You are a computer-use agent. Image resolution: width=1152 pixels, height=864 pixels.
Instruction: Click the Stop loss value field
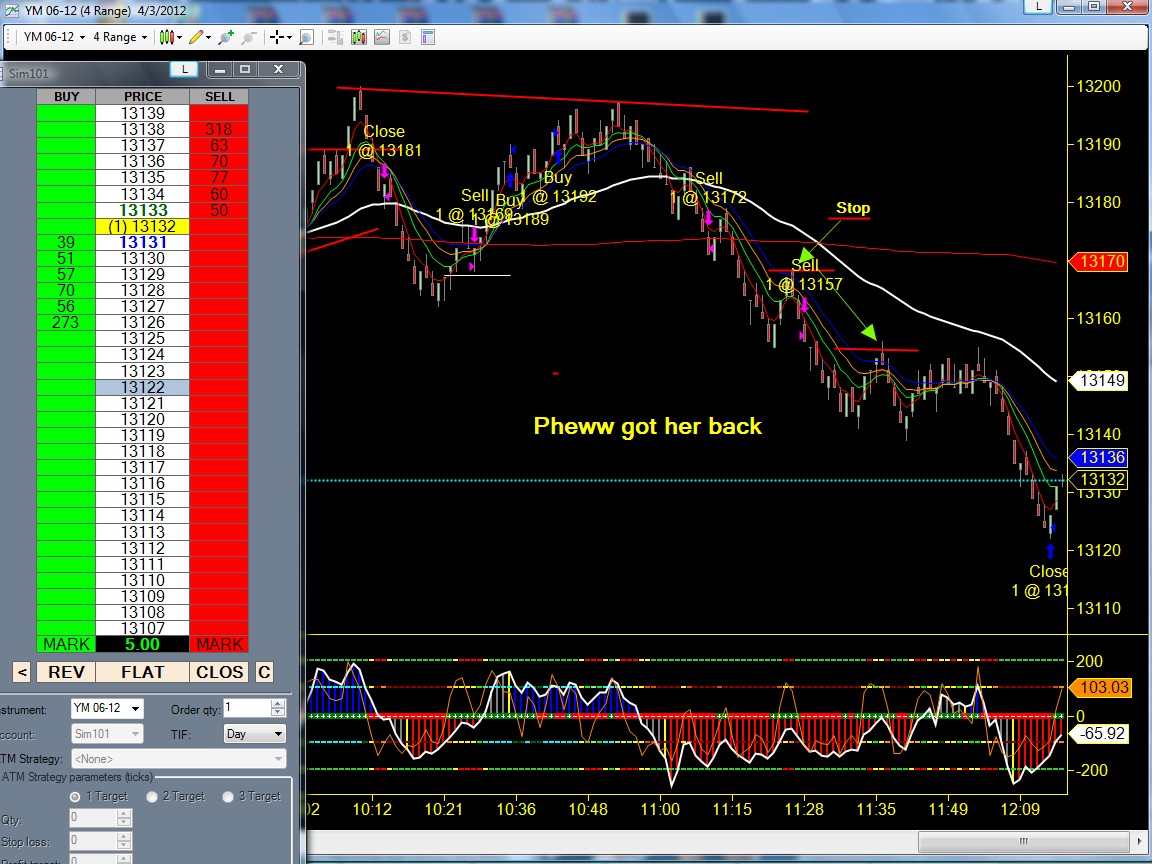pyautogui.click(x=93, y=840)
